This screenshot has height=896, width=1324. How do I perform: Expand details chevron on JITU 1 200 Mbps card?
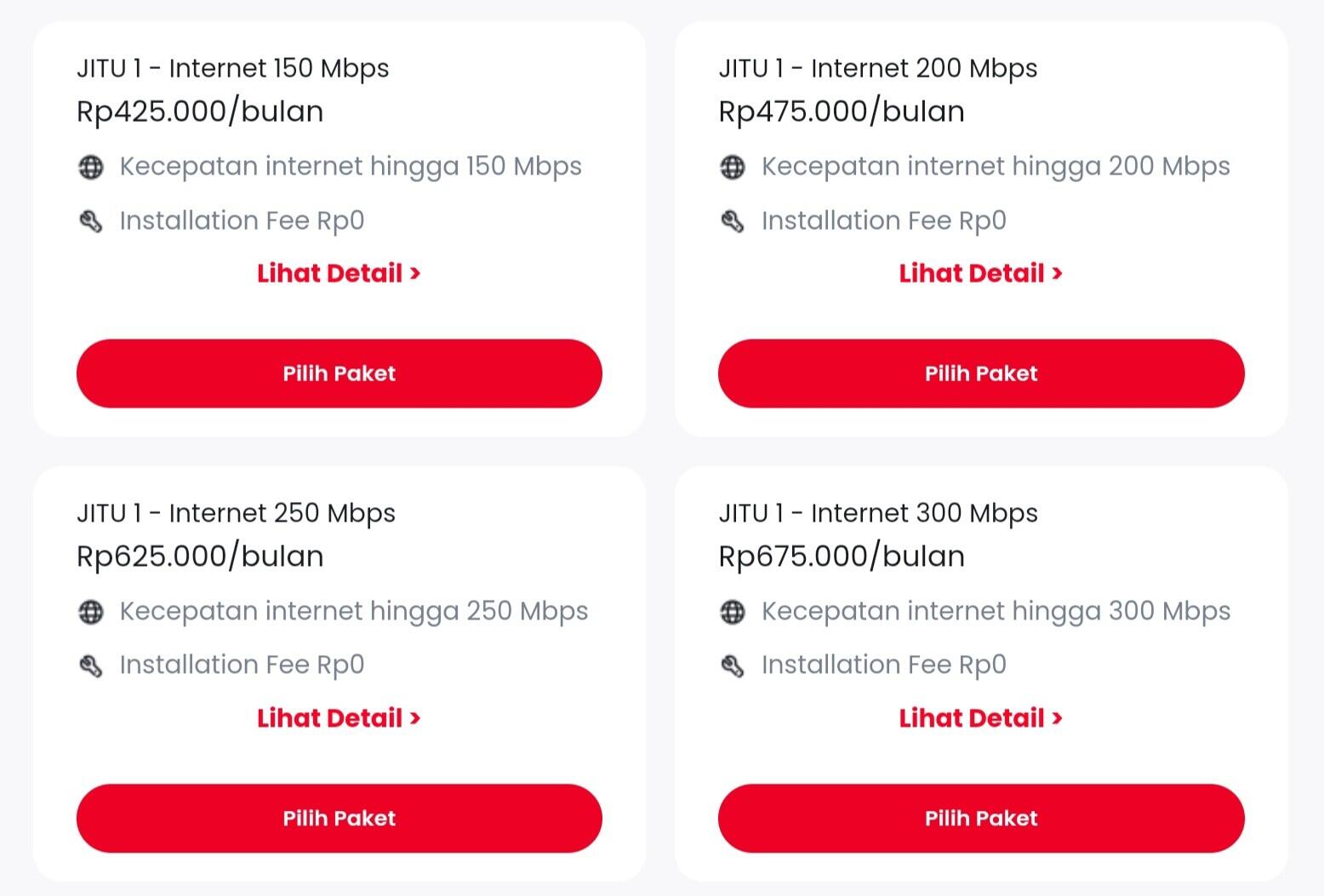click(1059, 273)
